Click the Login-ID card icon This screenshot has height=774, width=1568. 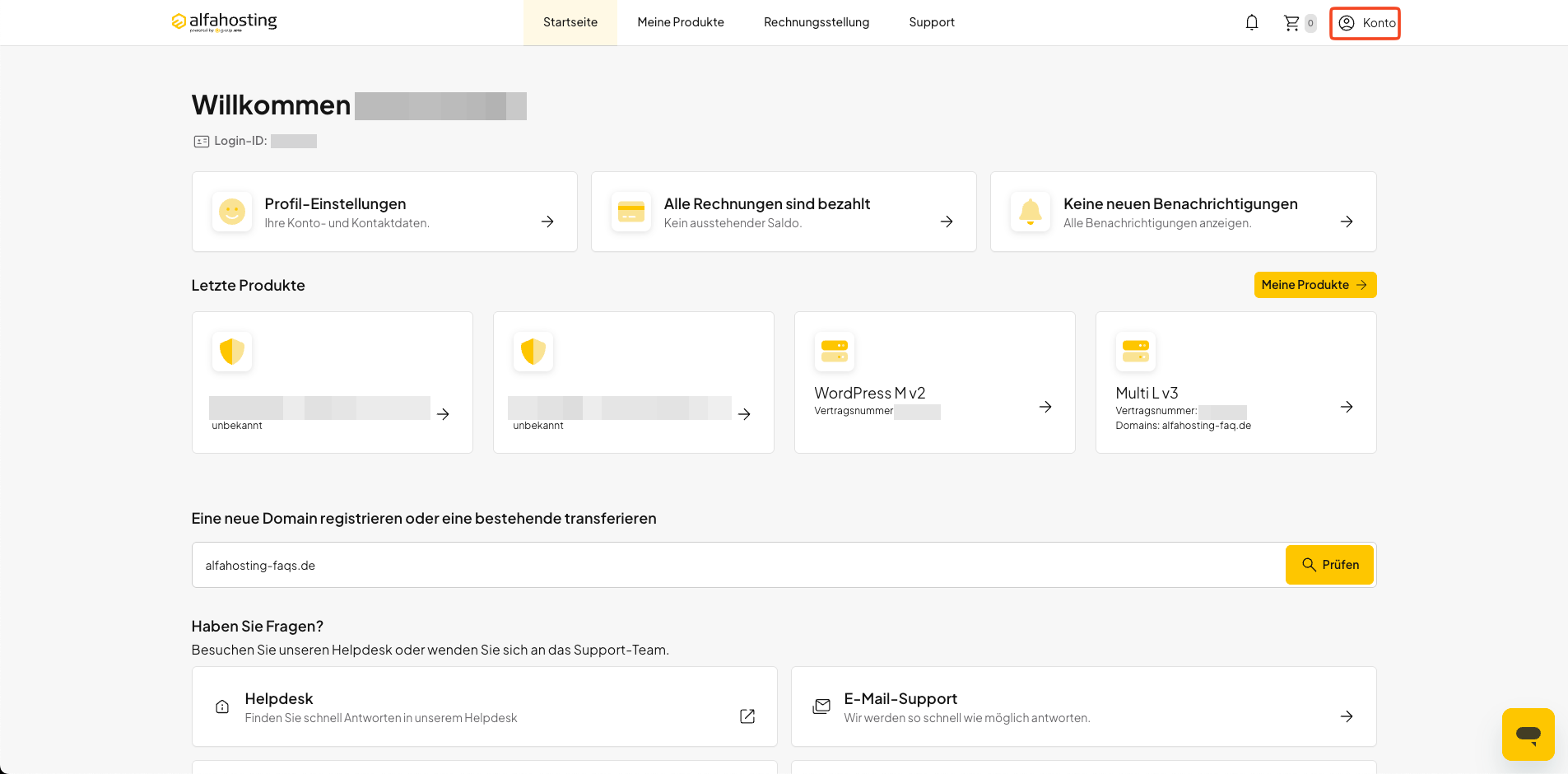coord(201,142)
